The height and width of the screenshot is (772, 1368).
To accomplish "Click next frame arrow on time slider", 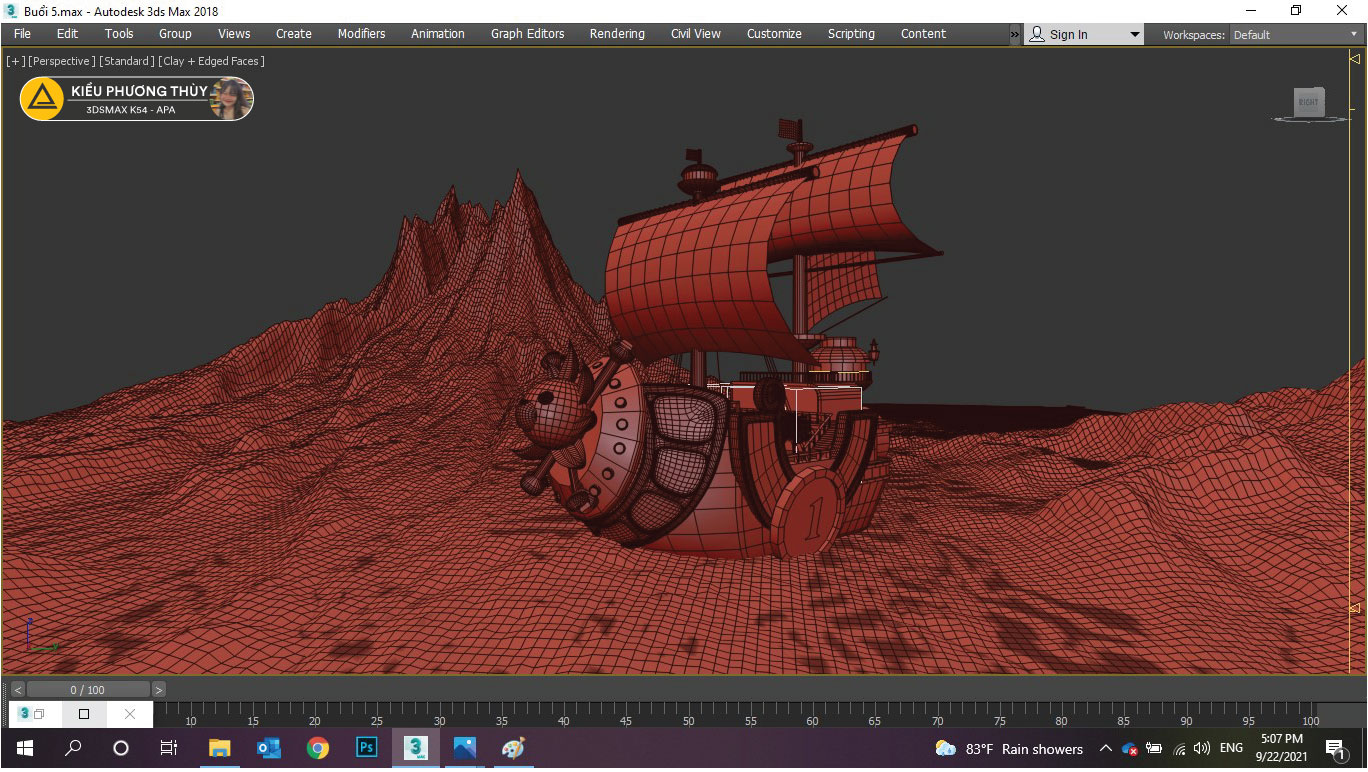I will pos(159,690).
